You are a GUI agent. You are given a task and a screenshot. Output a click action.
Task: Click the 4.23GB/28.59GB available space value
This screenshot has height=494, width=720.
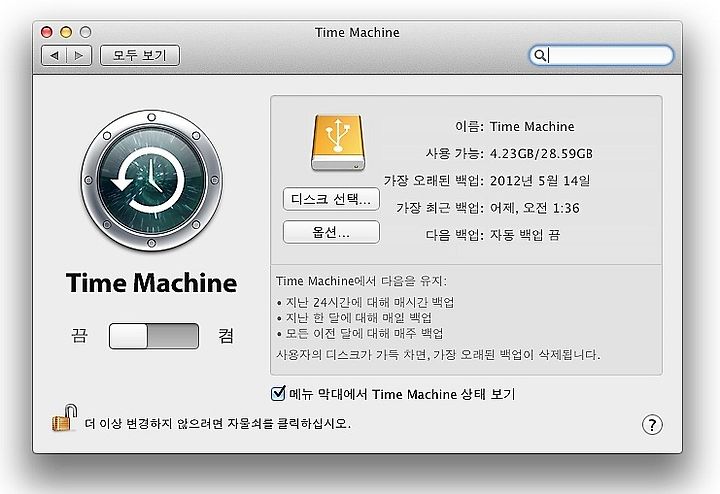tap(541, 153)
